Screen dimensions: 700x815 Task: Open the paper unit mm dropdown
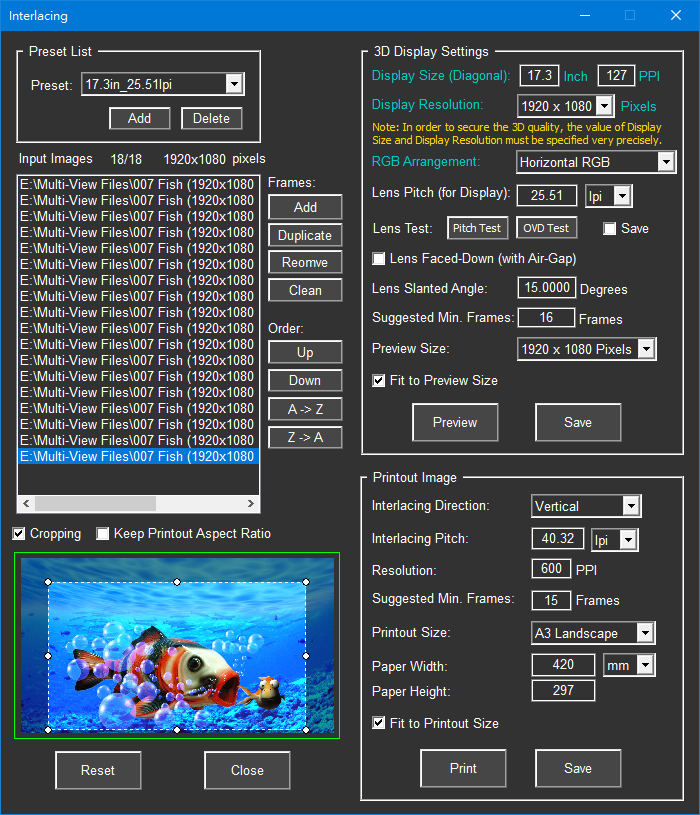pyautogui.click(x=645, y=665)
